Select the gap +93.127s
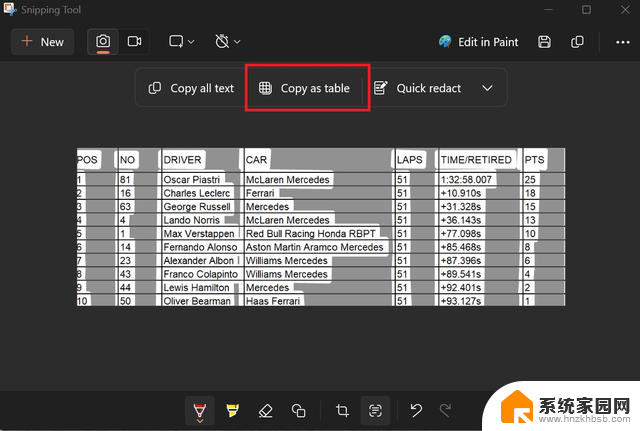640x431 pixels. point(461,301)
